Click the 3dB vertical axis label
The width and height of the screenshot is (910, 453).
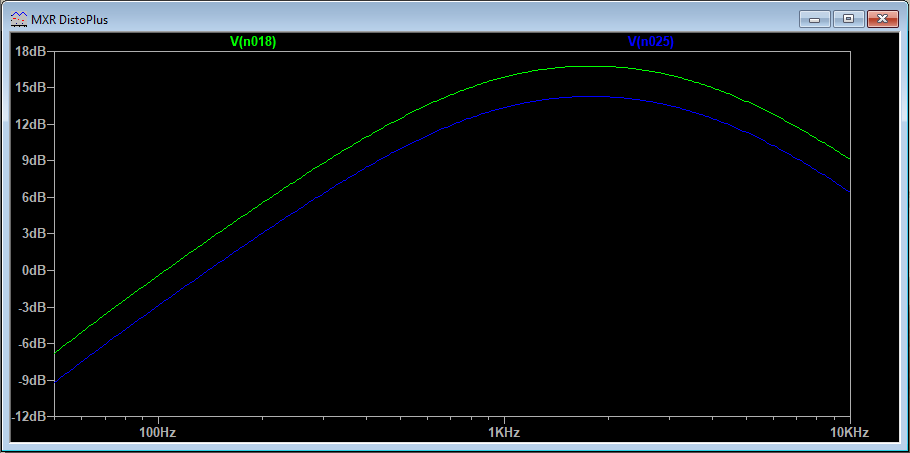click(x=33, y=234)
